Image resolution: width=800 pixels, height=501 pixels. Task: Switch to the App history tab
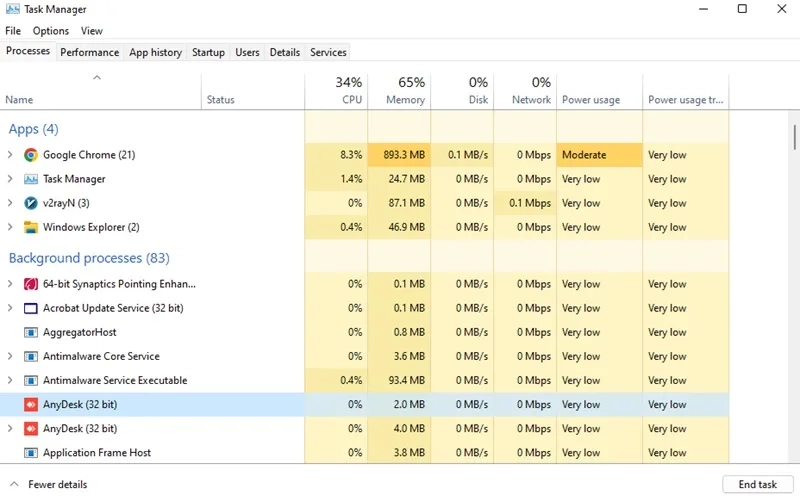155,52
